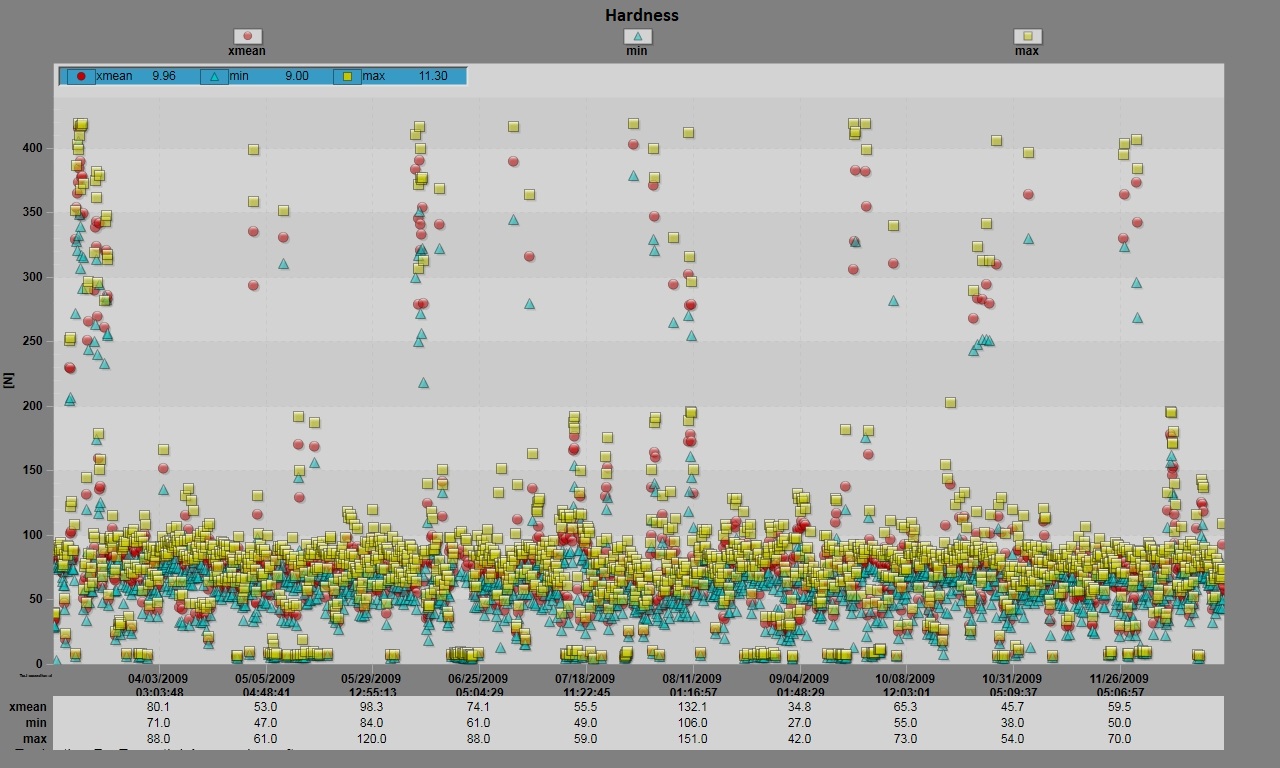Select the min row label in data table
The image size is (1280, 768).
tap(36, 723)
